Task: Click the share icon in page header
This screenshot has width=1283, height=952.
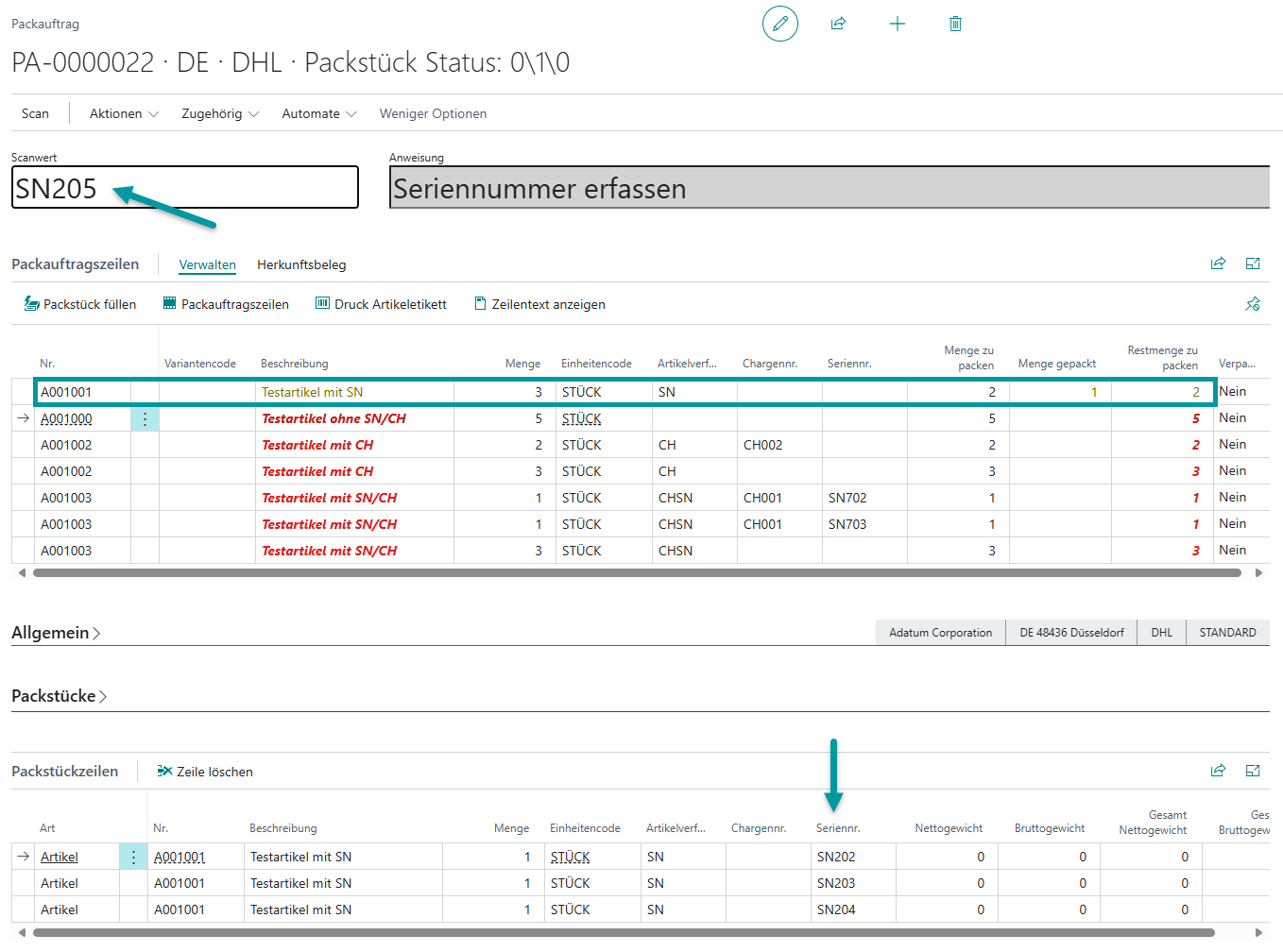Action: pos(838,24)
